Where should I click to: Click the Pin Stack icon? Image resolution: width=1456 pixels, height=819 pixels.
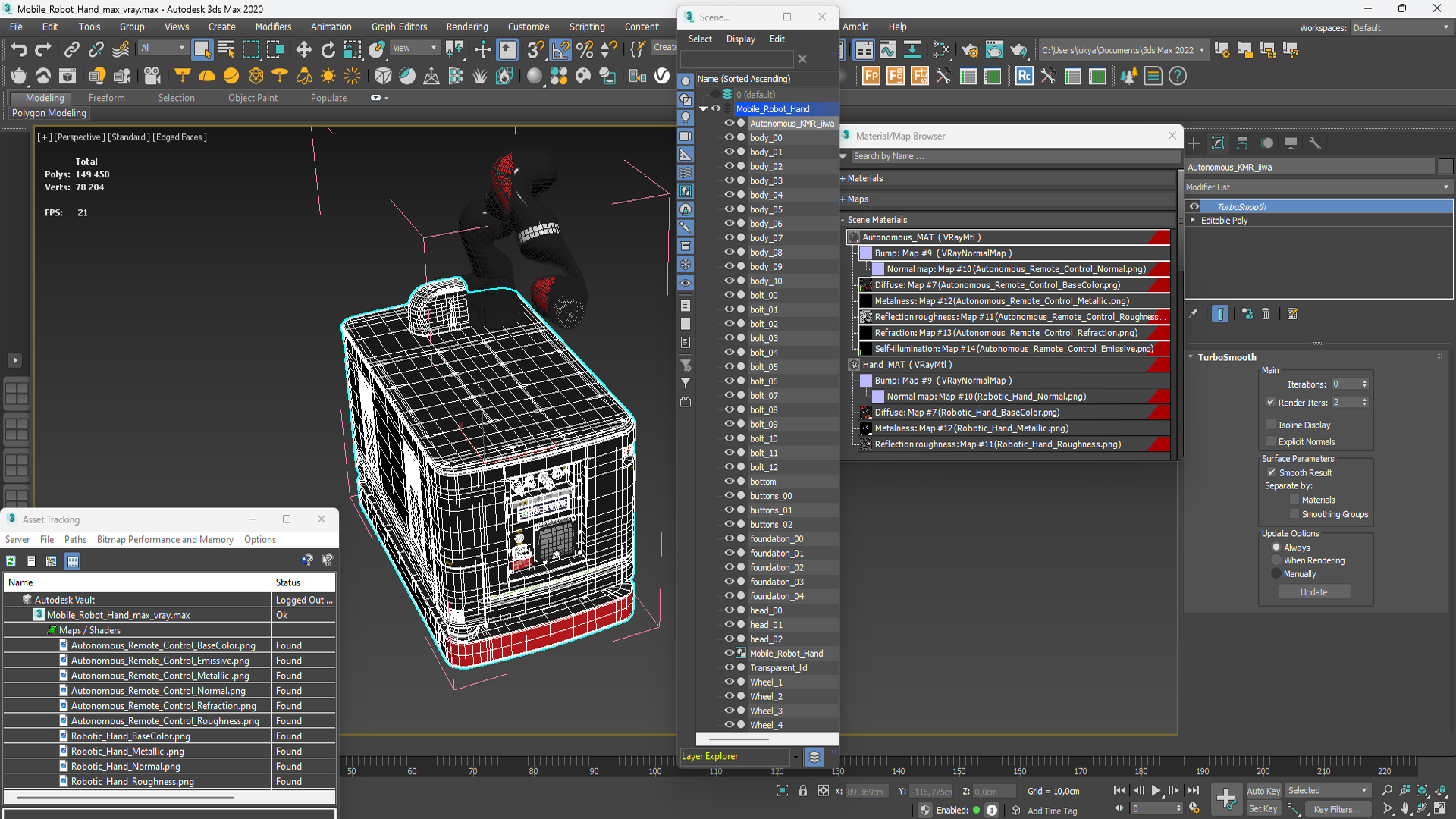click(x=1194, y=314)
